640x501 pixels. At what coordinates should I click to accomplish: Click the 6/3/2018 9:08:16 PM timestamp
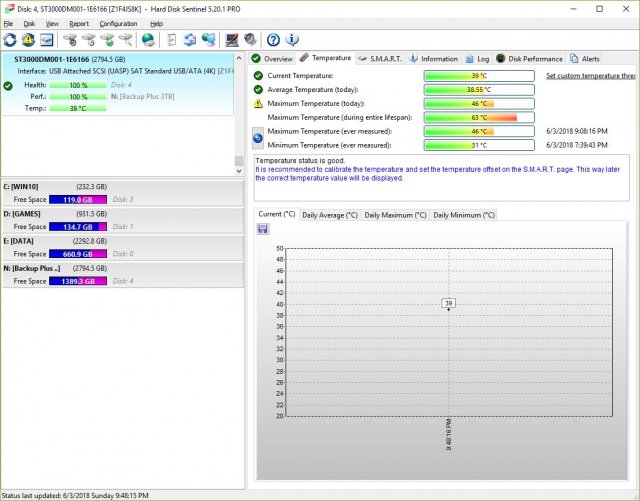tap(577, 131)
